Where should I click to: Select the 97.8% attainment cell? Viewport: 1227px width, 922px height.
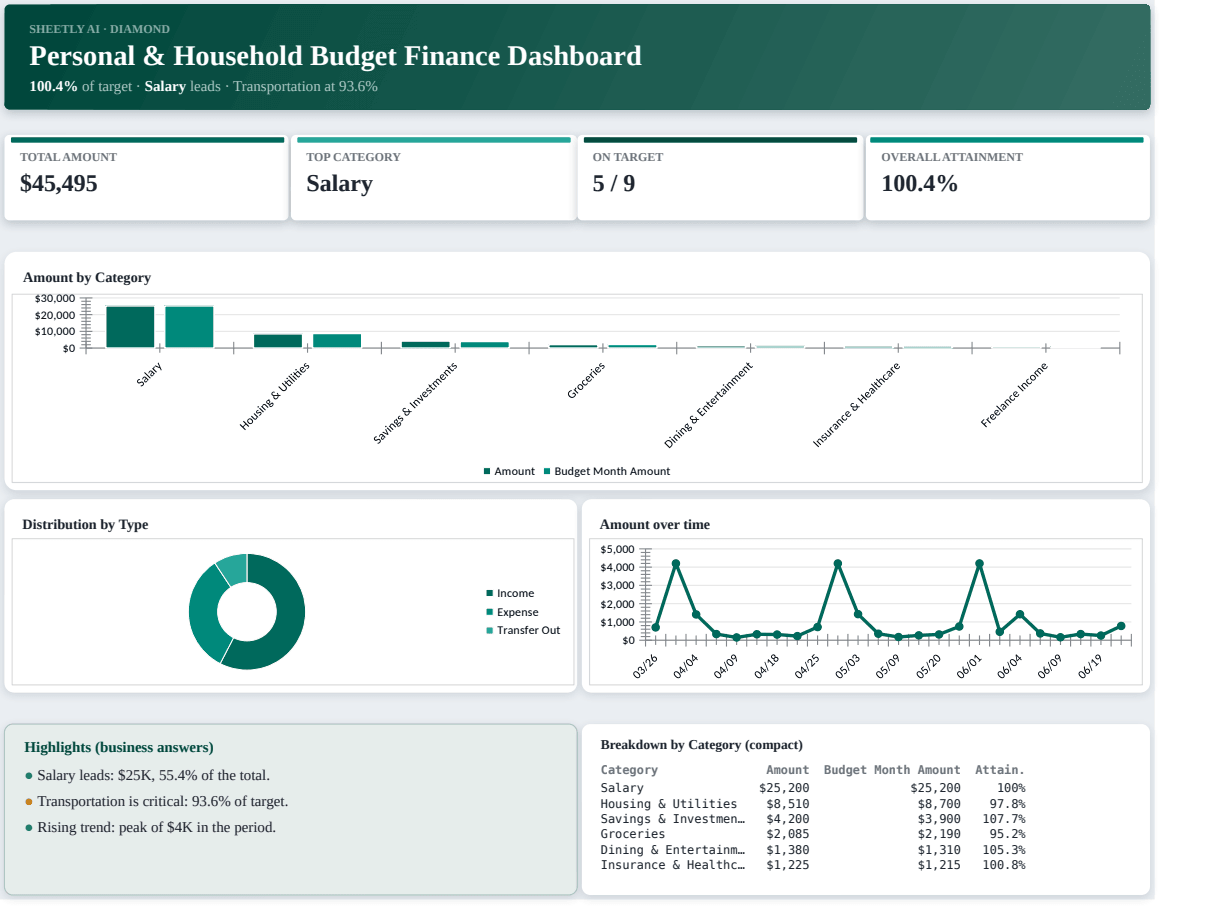[x=1007, y=804]
